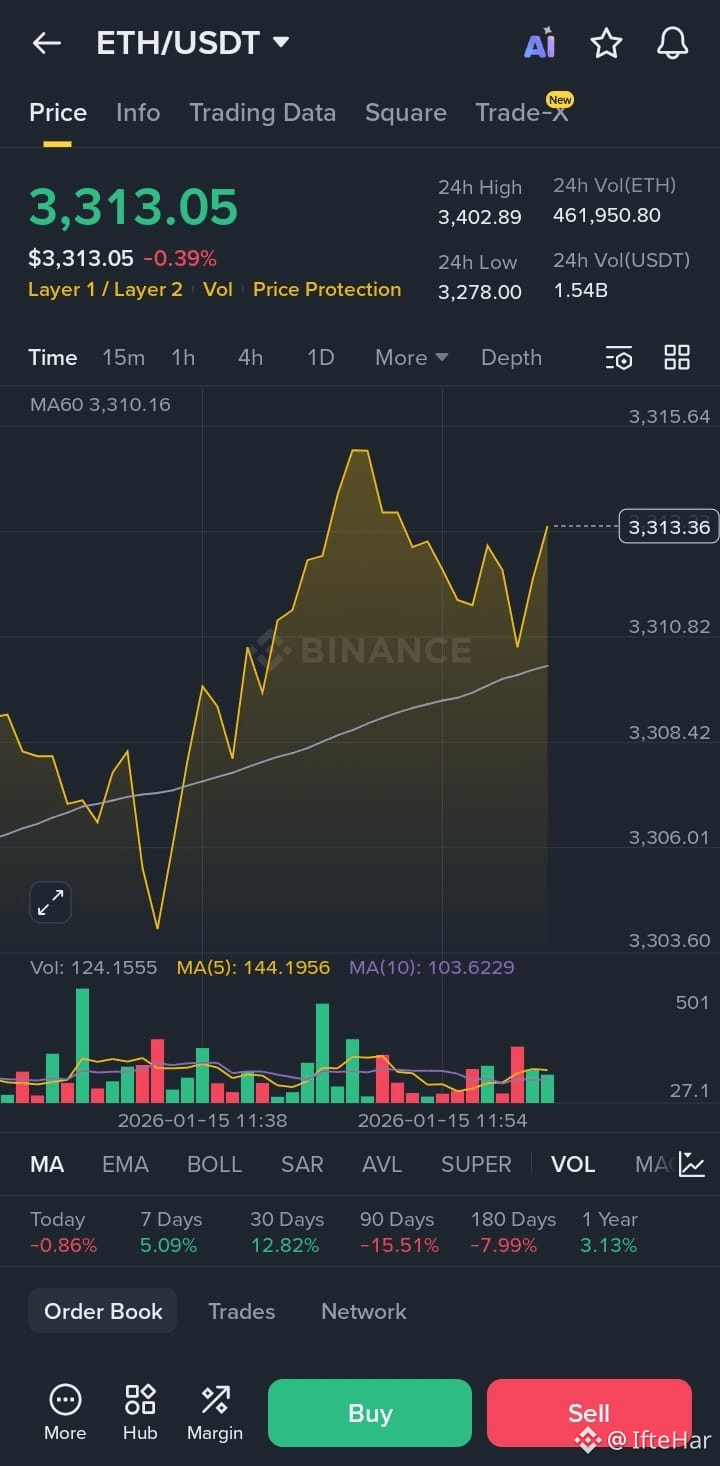This screenshot has height=1466, width=720.
Task: Open the grid layout icon
Action: (x=677, y=357)
